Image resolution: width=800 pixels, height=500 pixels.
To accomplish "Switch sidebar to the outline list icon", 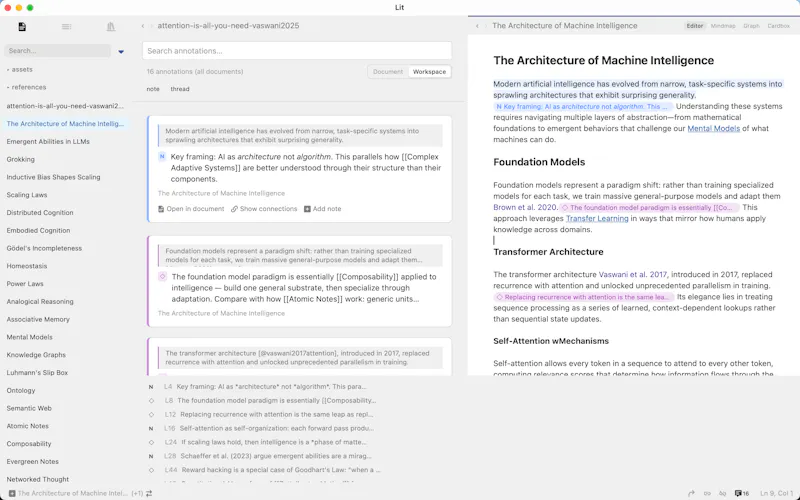I will pyautogui.click(x=66, y=27).
